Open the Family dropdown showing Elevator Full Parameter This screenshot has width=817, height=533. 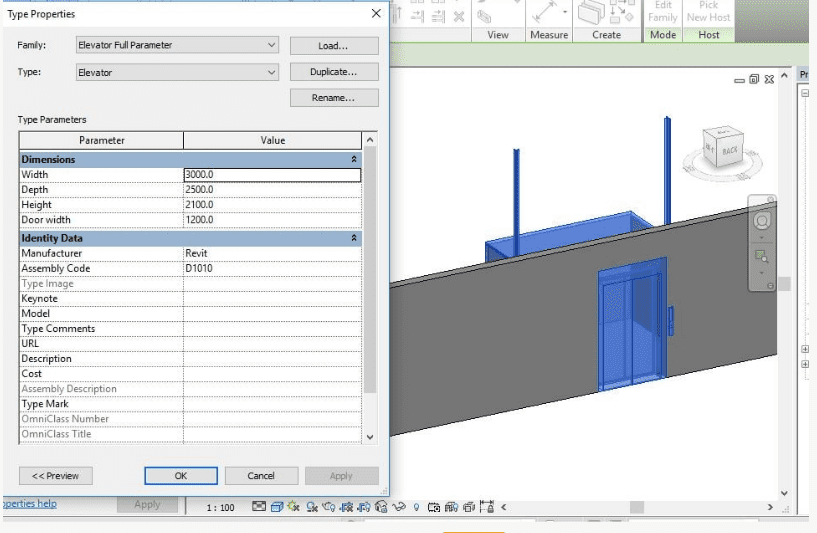(x=177, y=45)
